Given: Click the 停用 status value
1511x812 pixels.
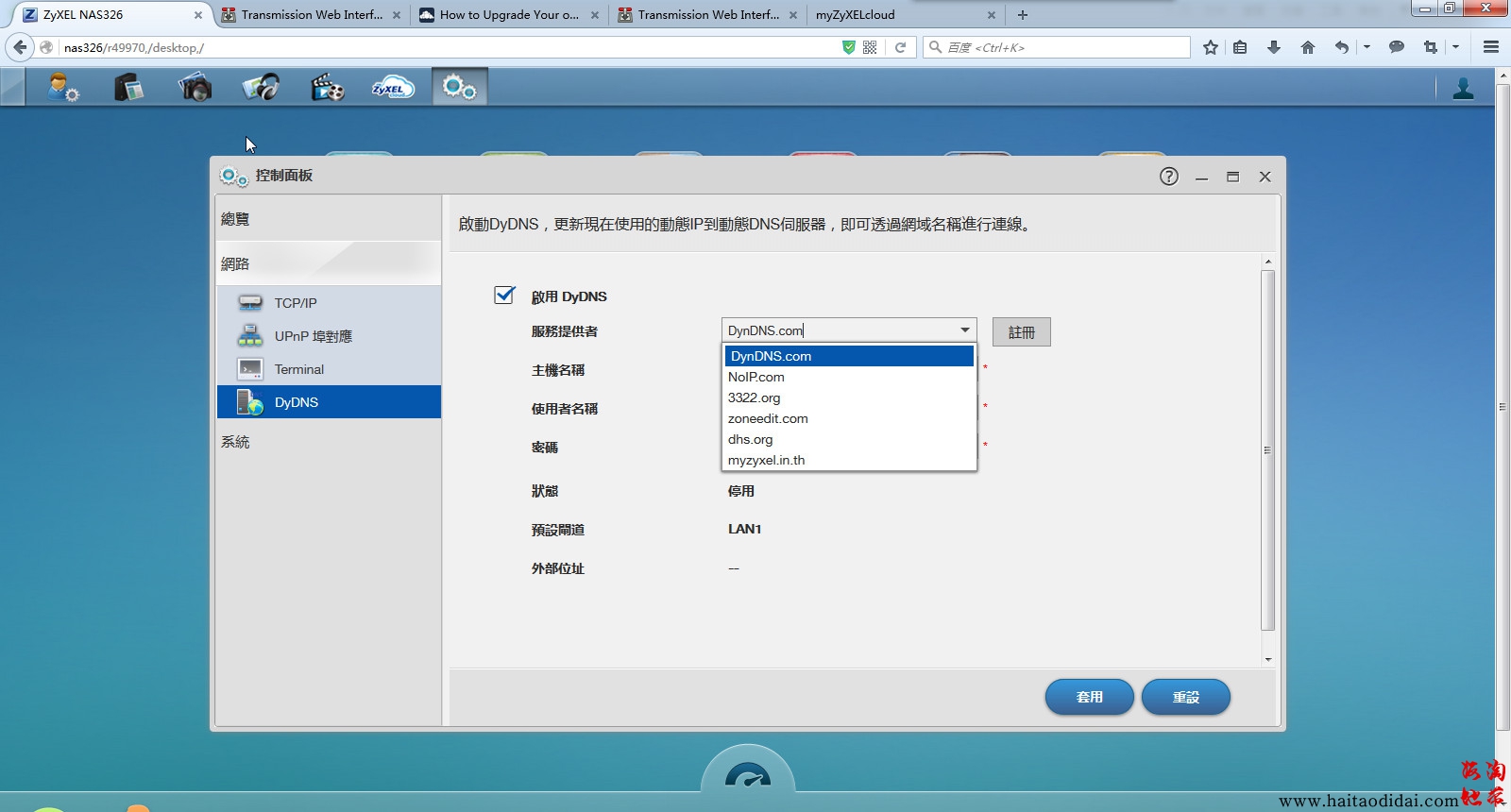Looking at the screenshot, I should [741, 491].
